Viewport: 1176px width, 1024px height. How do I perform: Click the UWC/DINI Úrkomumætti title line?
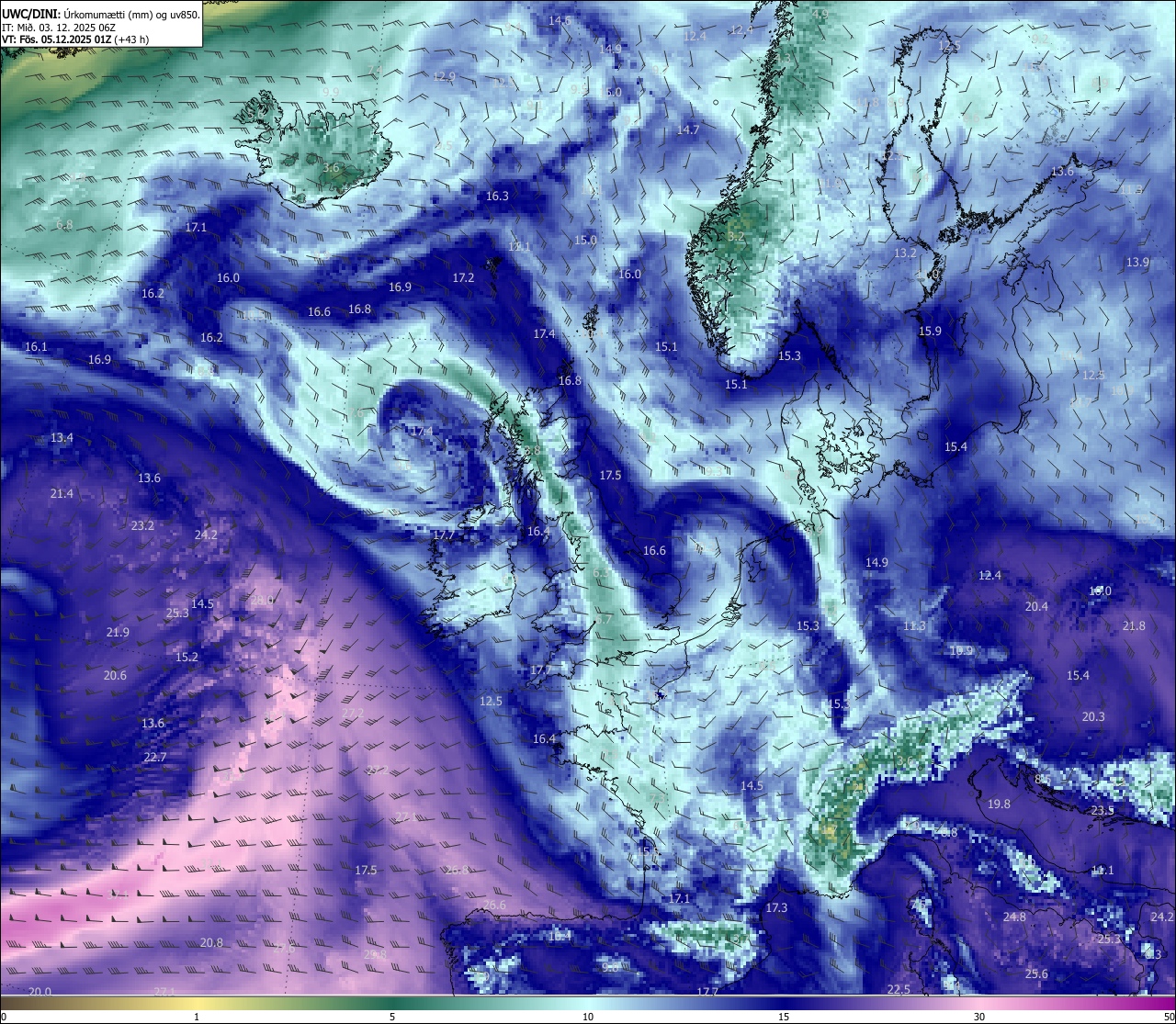(x=100, y=14)
